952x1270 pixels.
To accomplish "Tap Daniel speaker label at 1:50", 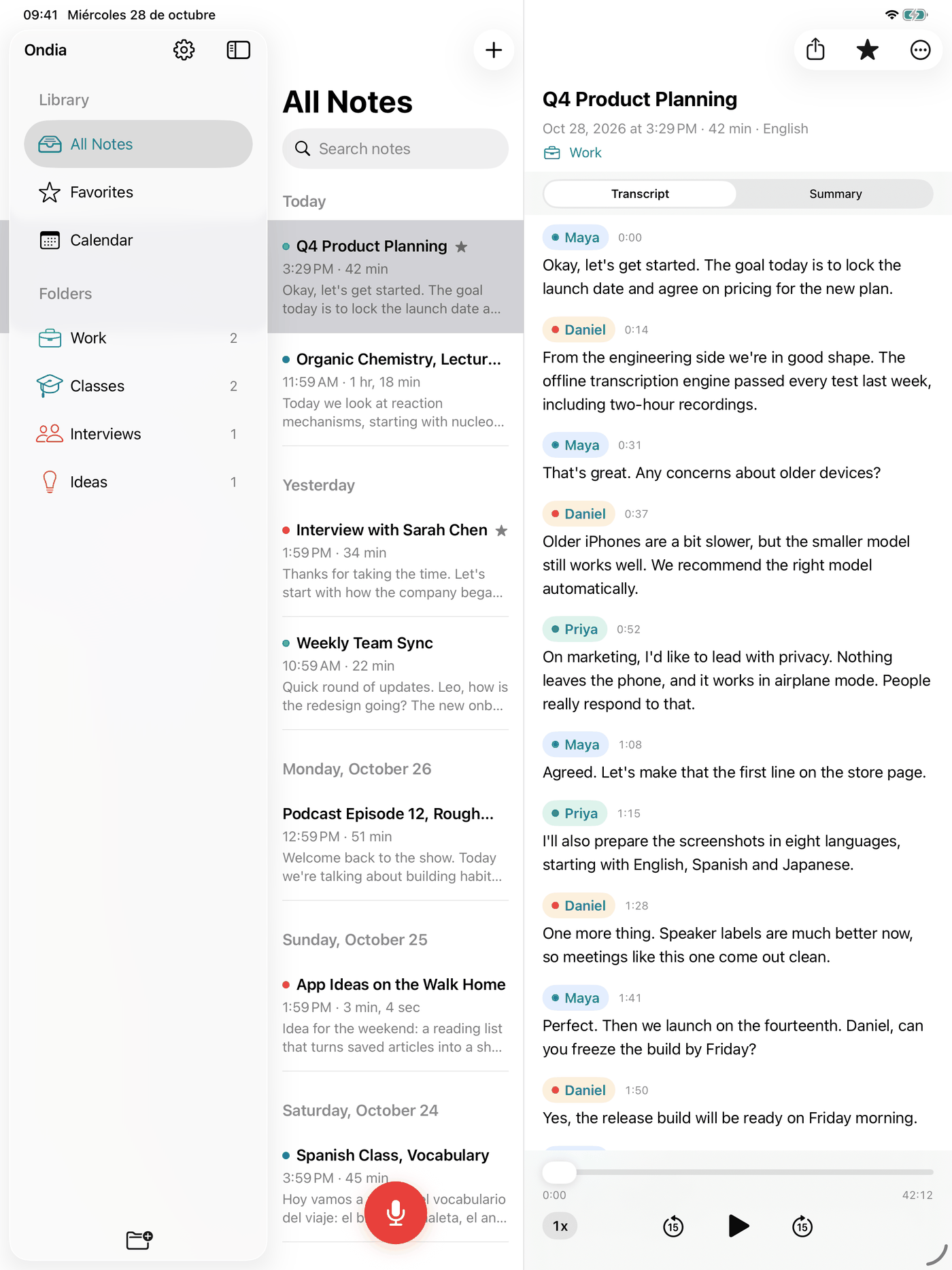I will (579, 1090).
